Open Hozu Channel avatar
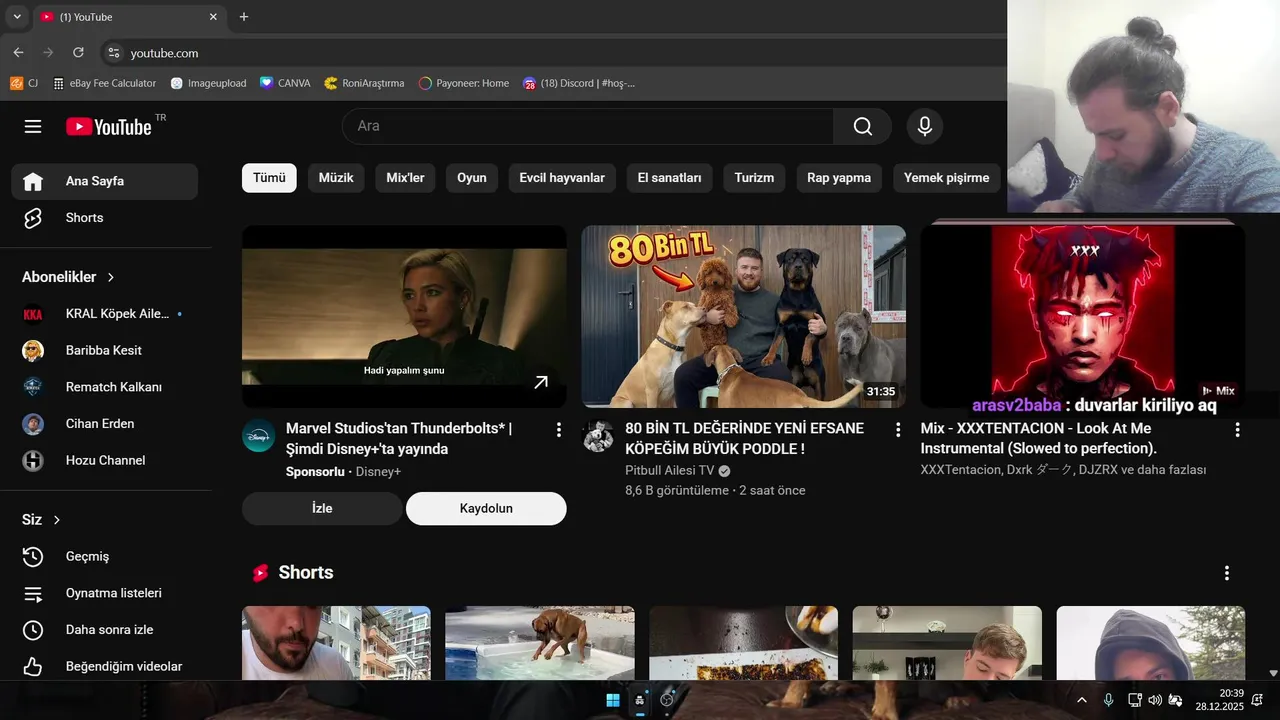This screenshot has height=720, width=1280. coord(33,461)
